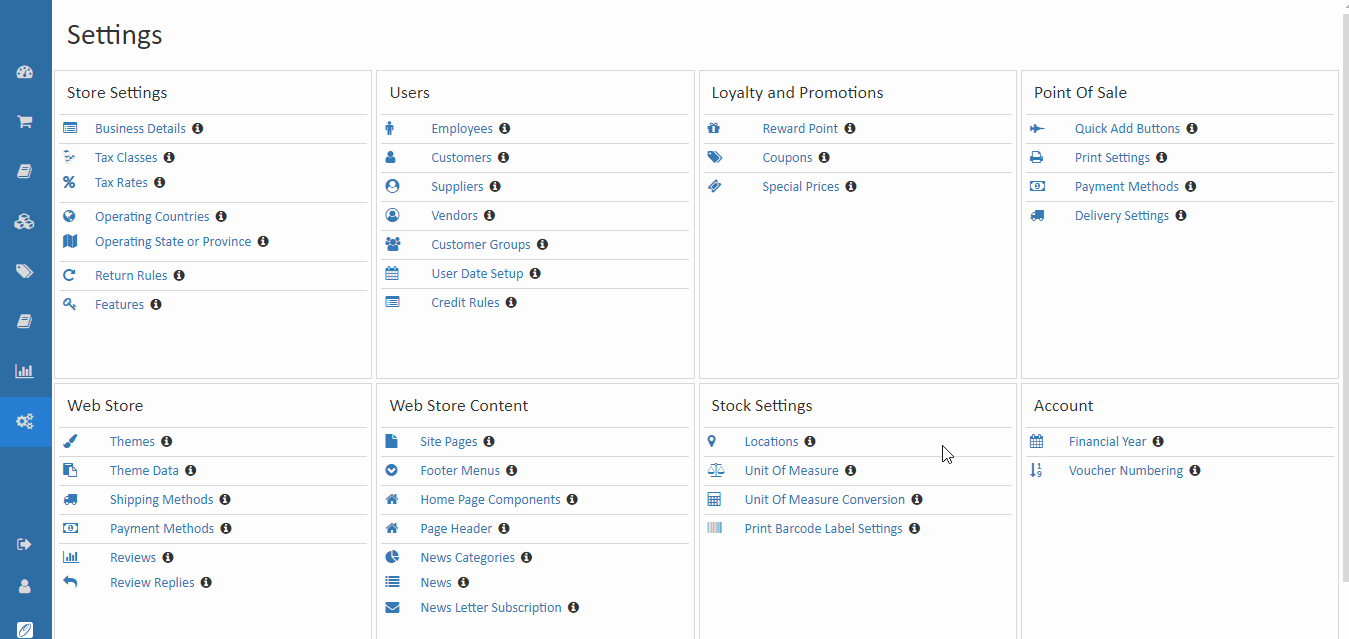
Task: Open Business Details settings
Action: coord(140,129)
